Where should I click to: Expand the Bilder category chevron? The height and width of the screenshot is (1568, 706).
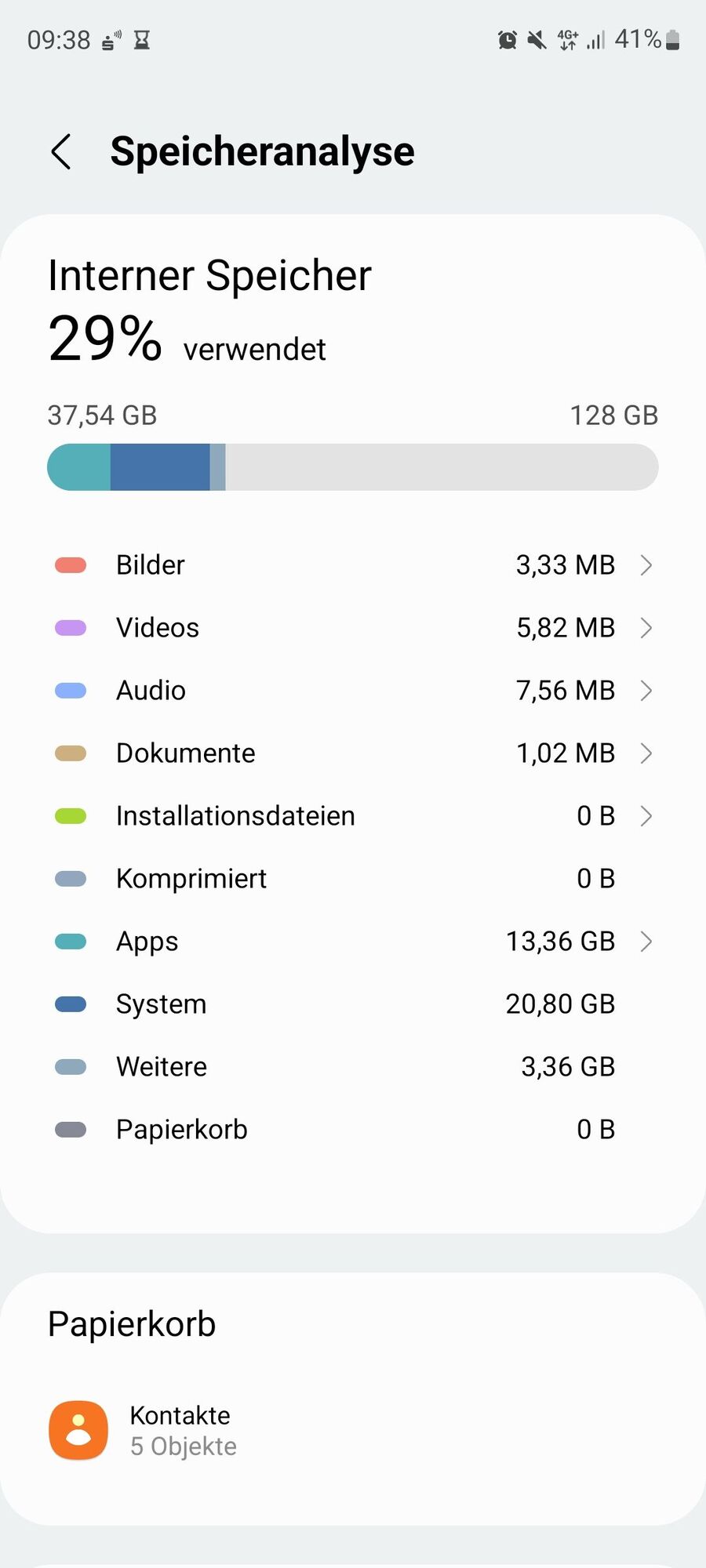pos(646,565)
